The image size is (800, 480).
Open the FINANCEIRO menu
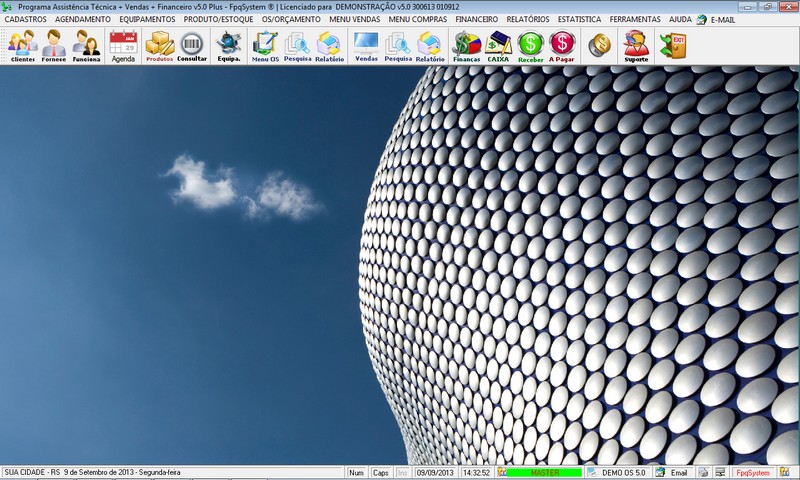(x=477, y=19)
